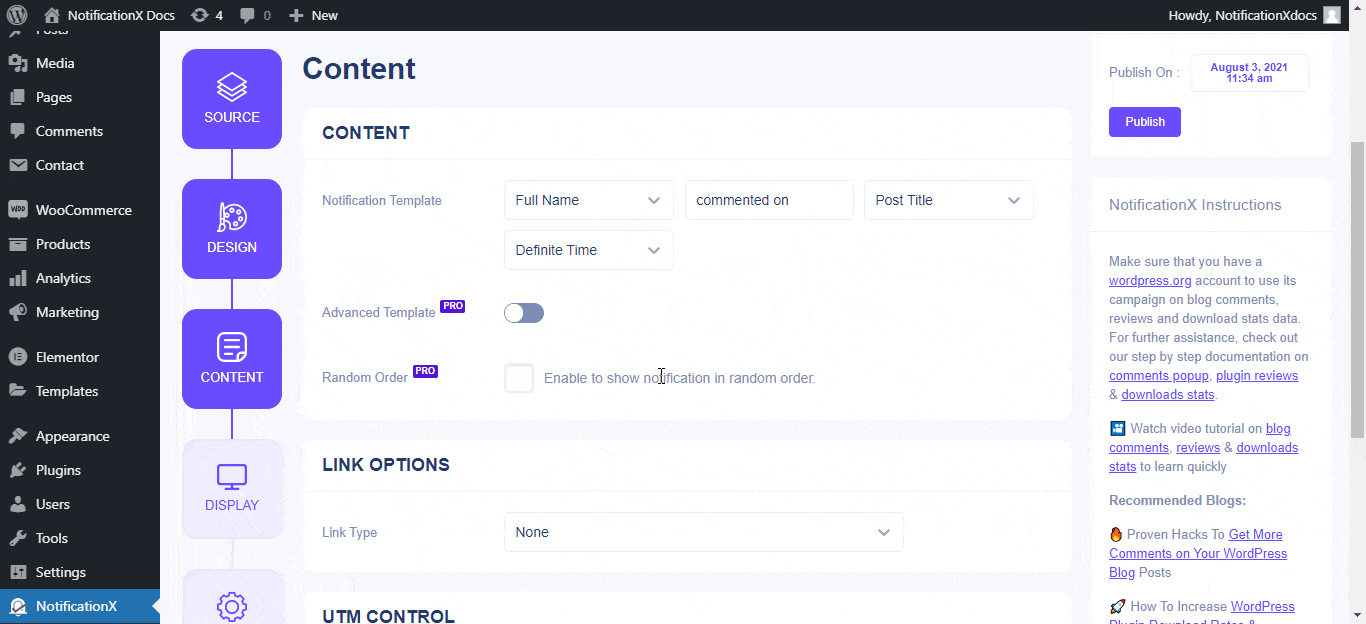Click the Marketing megaphone icon
The width and height of the screenshot is (1366, 624).
point(17,312)
